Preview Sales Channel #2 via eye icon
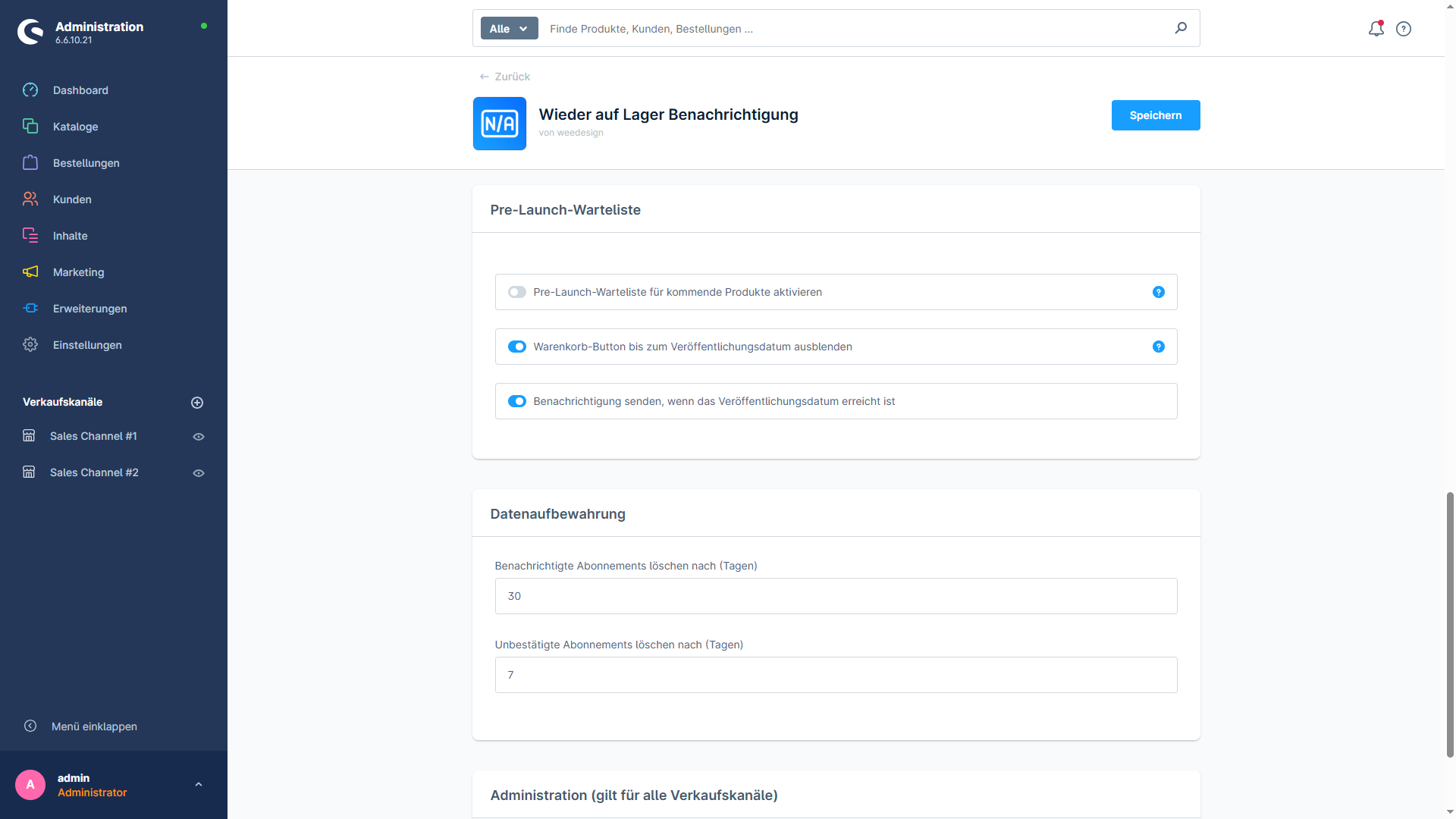This screenshot has height=819, width=1456. coord(199,473)
